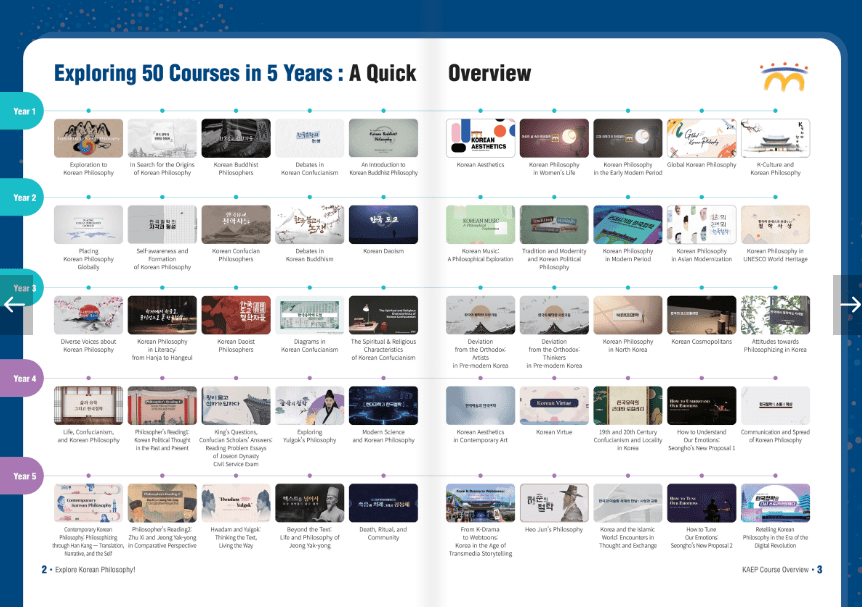This screenshot has height=607, width=862.
Task: Open Communication and Spread of Korean Philosophy thumbnail
Action: 775,405
